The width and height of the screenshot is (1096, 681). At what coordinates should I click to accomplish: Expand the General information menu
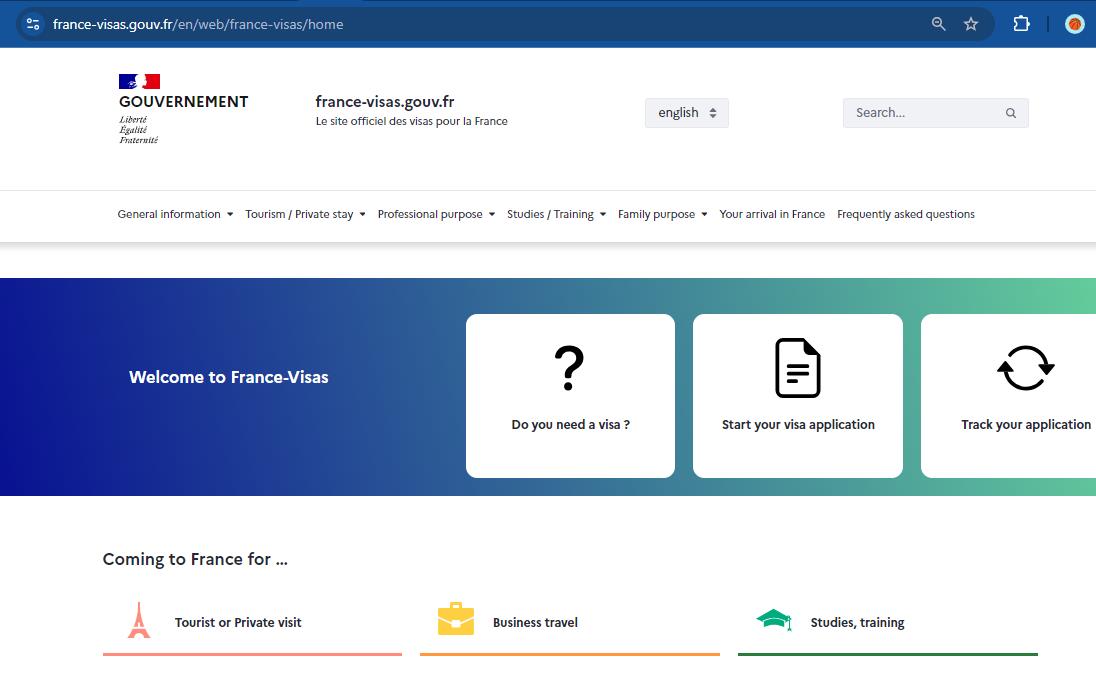[175, 214]
